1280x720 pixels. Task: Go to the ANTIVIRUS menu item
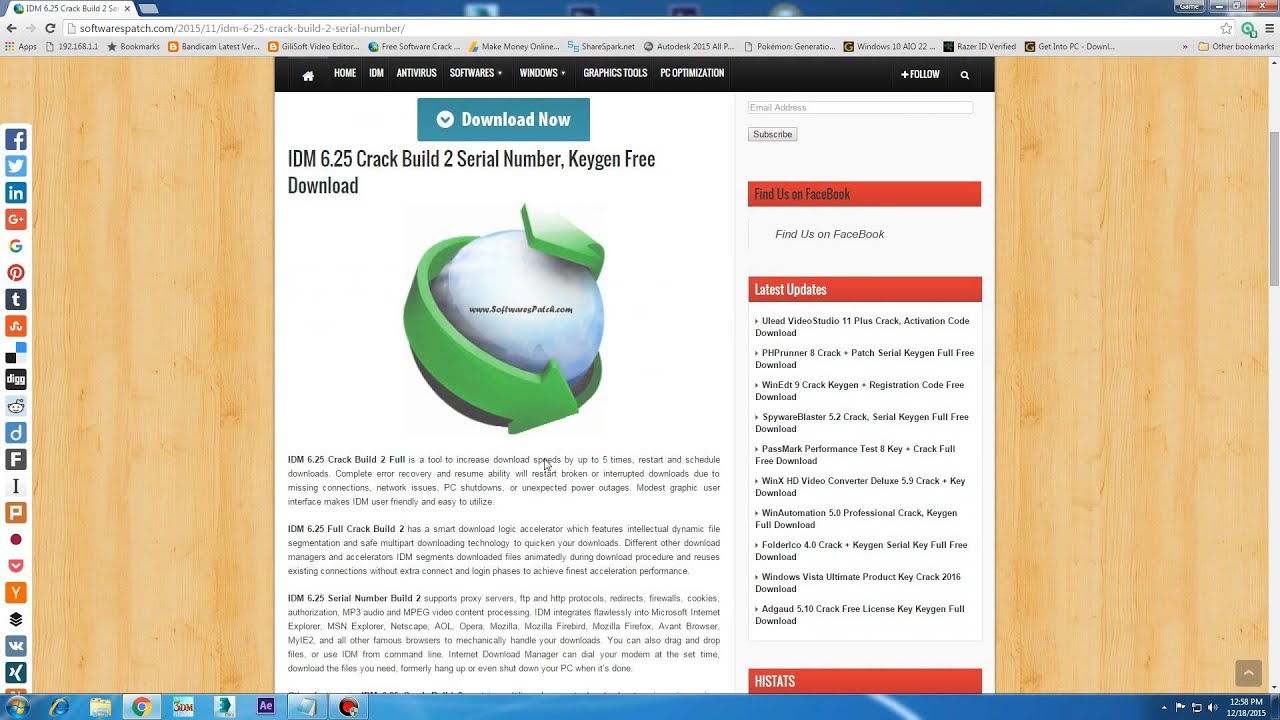pos(416,73)
